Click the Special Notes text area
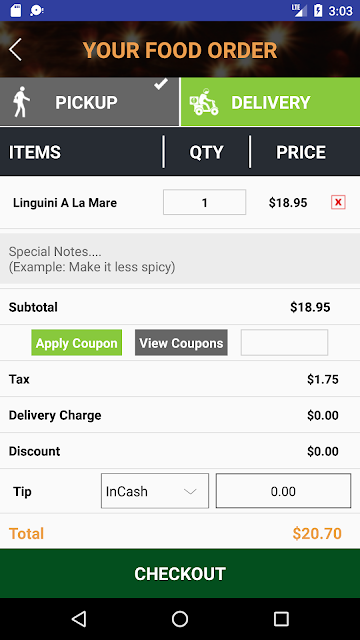 coord(180,259)
